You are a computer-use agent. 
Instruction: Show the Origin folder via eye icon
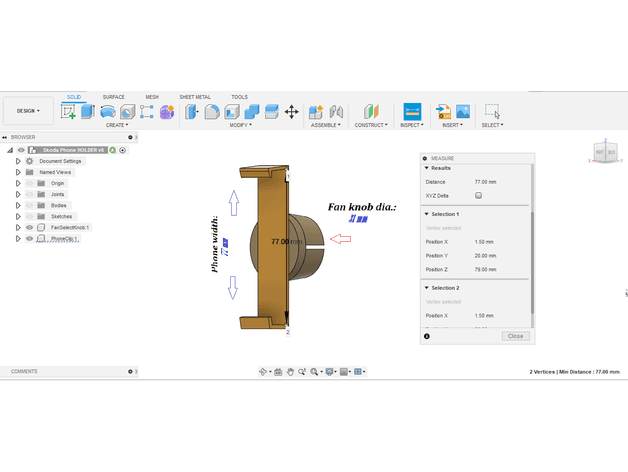(x=30, y=184)
